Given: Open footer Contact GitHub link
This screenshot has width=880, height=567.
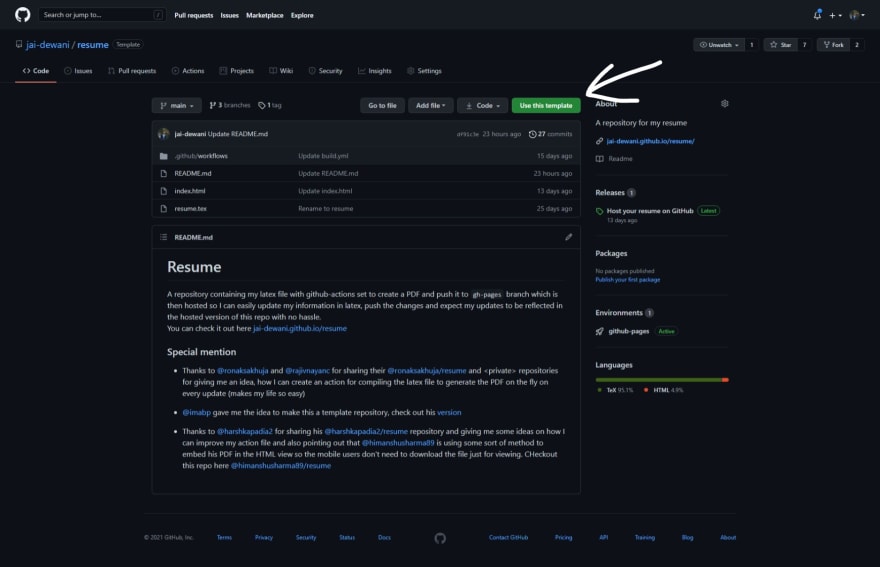Looking at the screenshot, I should coord(508,537).
